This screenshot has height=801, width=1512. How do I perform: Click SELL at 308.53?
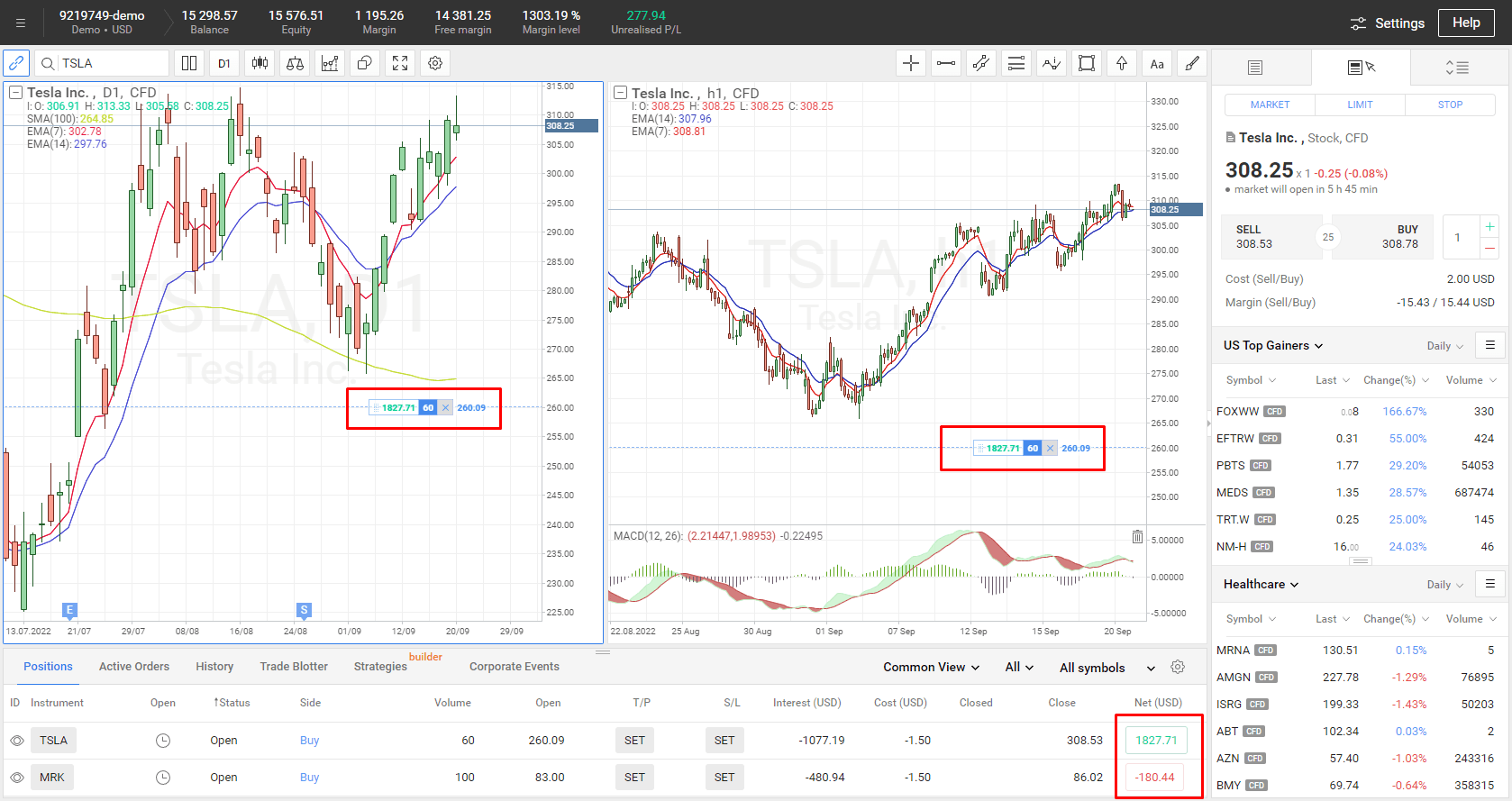click(x=1271, y=237)
